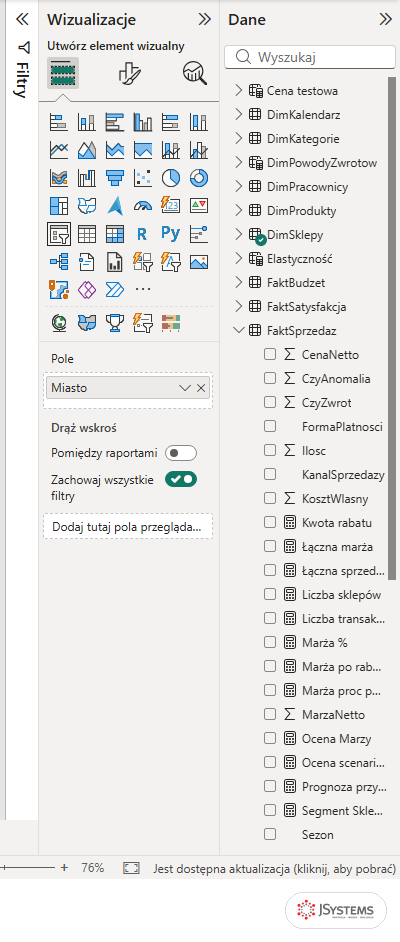Disable Zachowaj wszystkie filtry switch
This screenshot has height=942, width=400.
pyautogui.click(x=181, y=479)
